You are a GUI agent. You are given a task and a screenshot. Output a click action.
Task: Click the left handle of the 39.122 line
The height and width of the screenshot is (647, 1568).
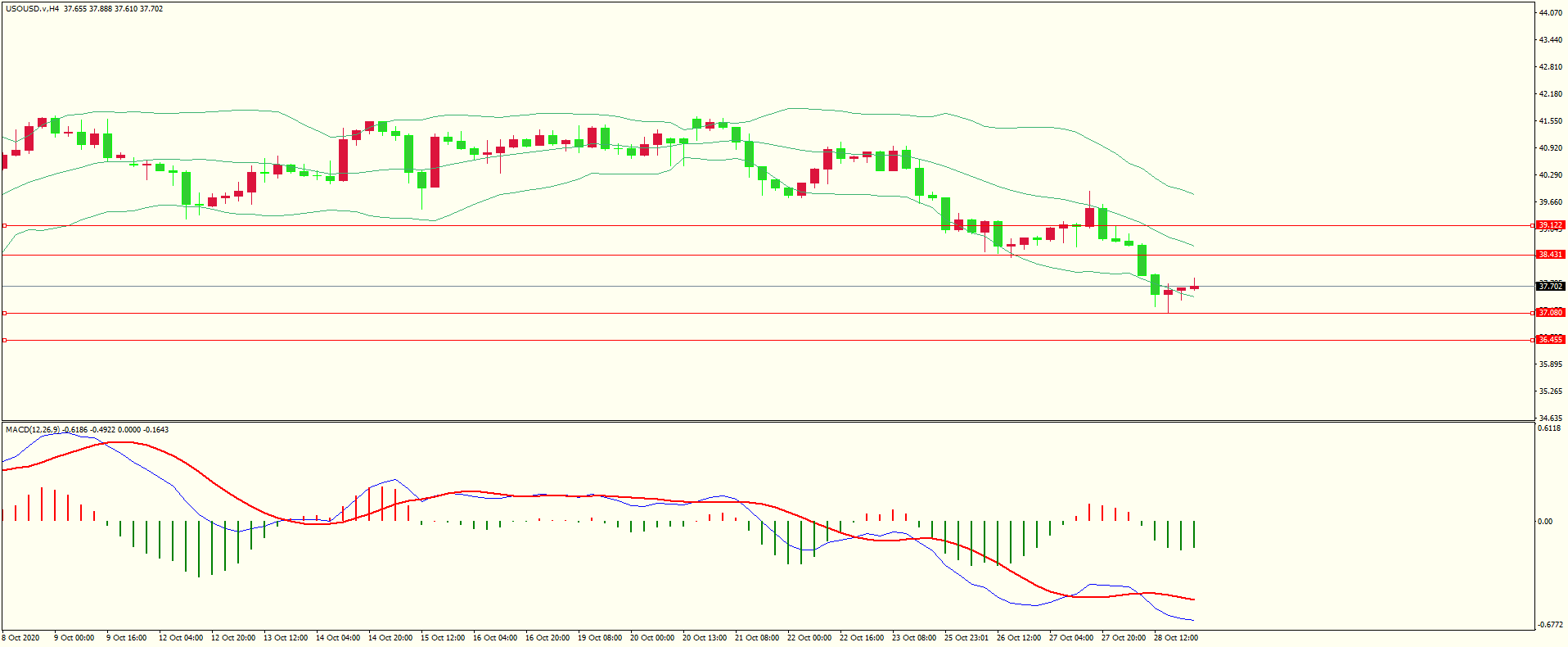(4, 225)
